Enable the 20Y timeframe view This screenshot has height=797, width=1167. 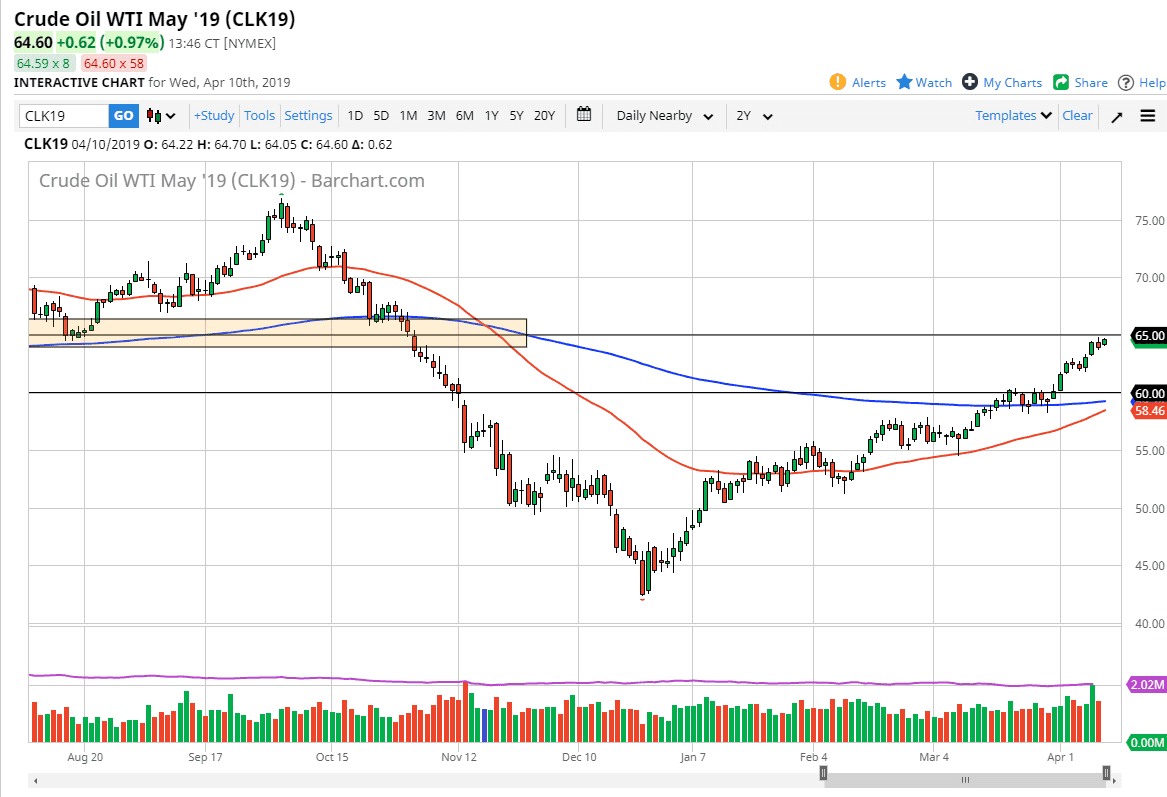pyautogui.click(x=544, y=116)
